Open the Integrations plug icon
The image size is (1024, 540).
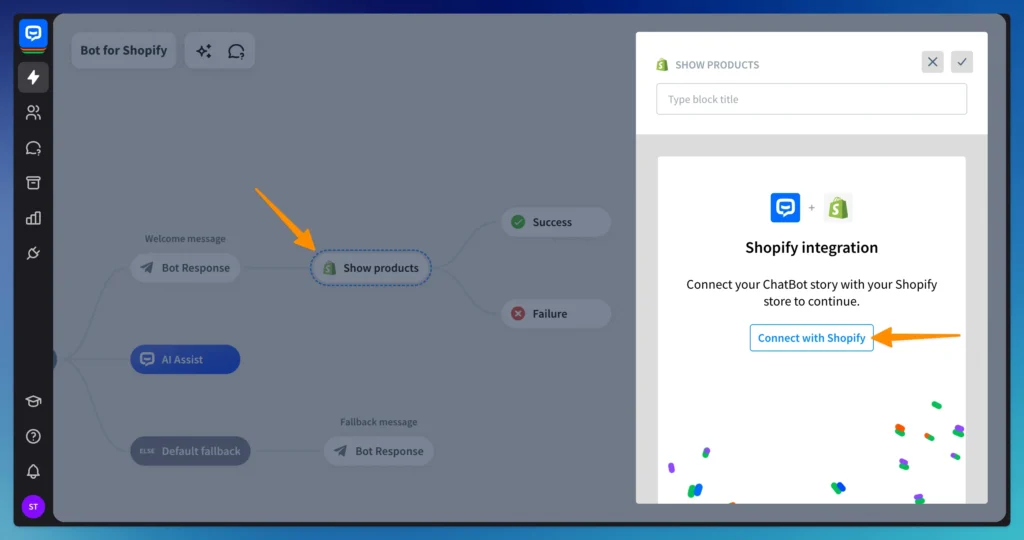[33, 254]
